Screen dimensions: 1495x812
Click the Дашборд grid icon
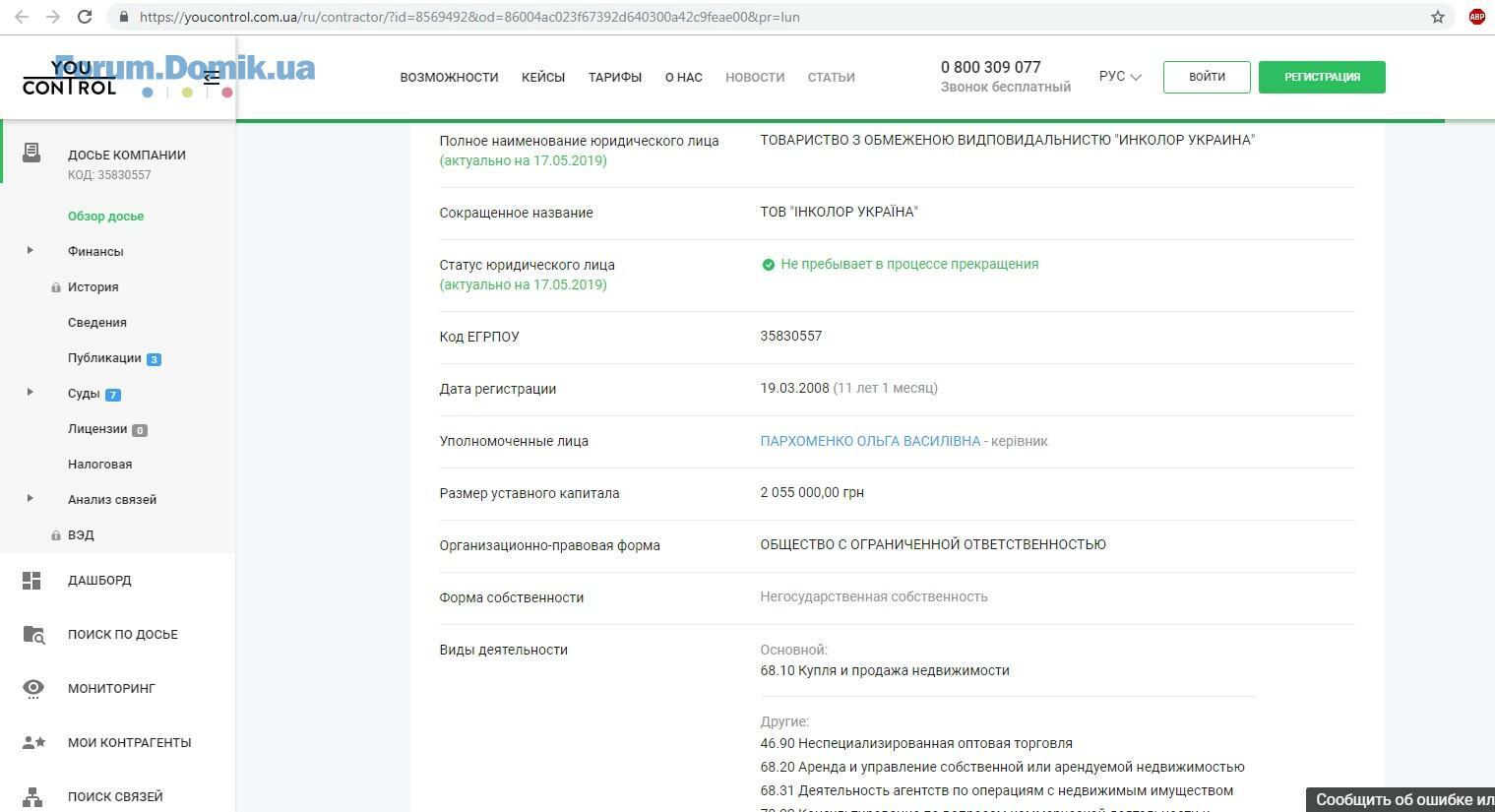(31, 581)
